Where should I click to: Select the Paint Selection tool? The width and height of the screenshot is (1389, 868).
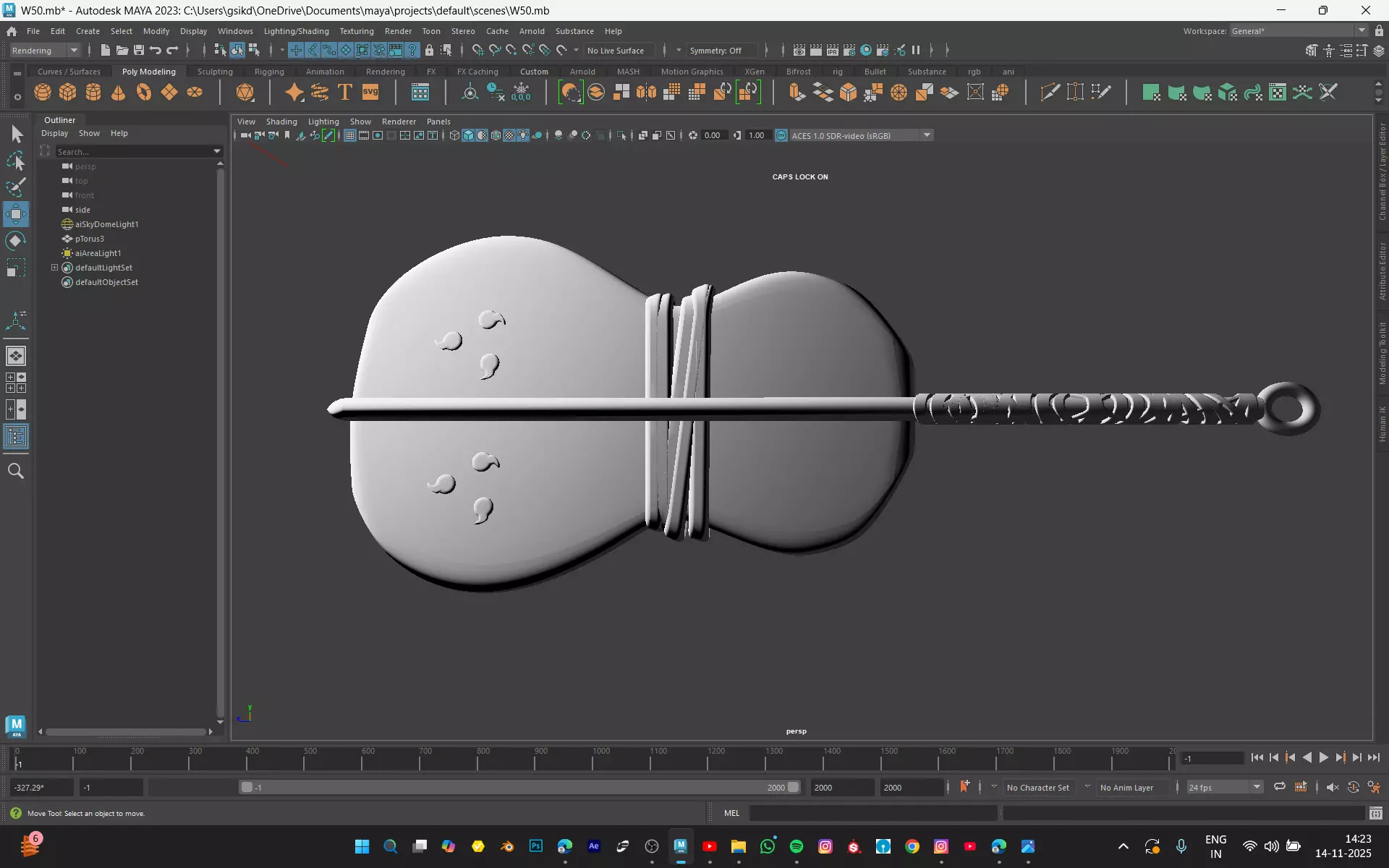pos(16,187)
